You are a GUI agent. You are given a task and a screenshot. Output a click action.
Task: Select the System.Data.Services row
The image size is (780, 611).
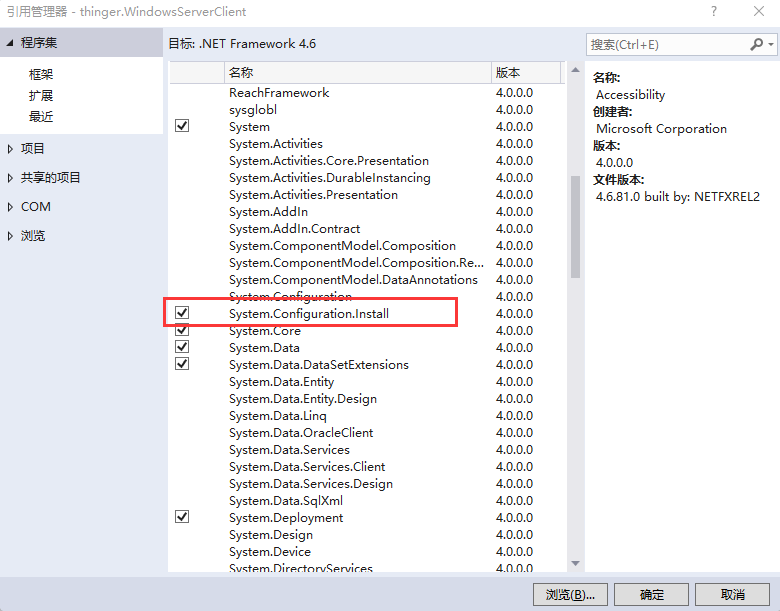click(x=367, y=449)
